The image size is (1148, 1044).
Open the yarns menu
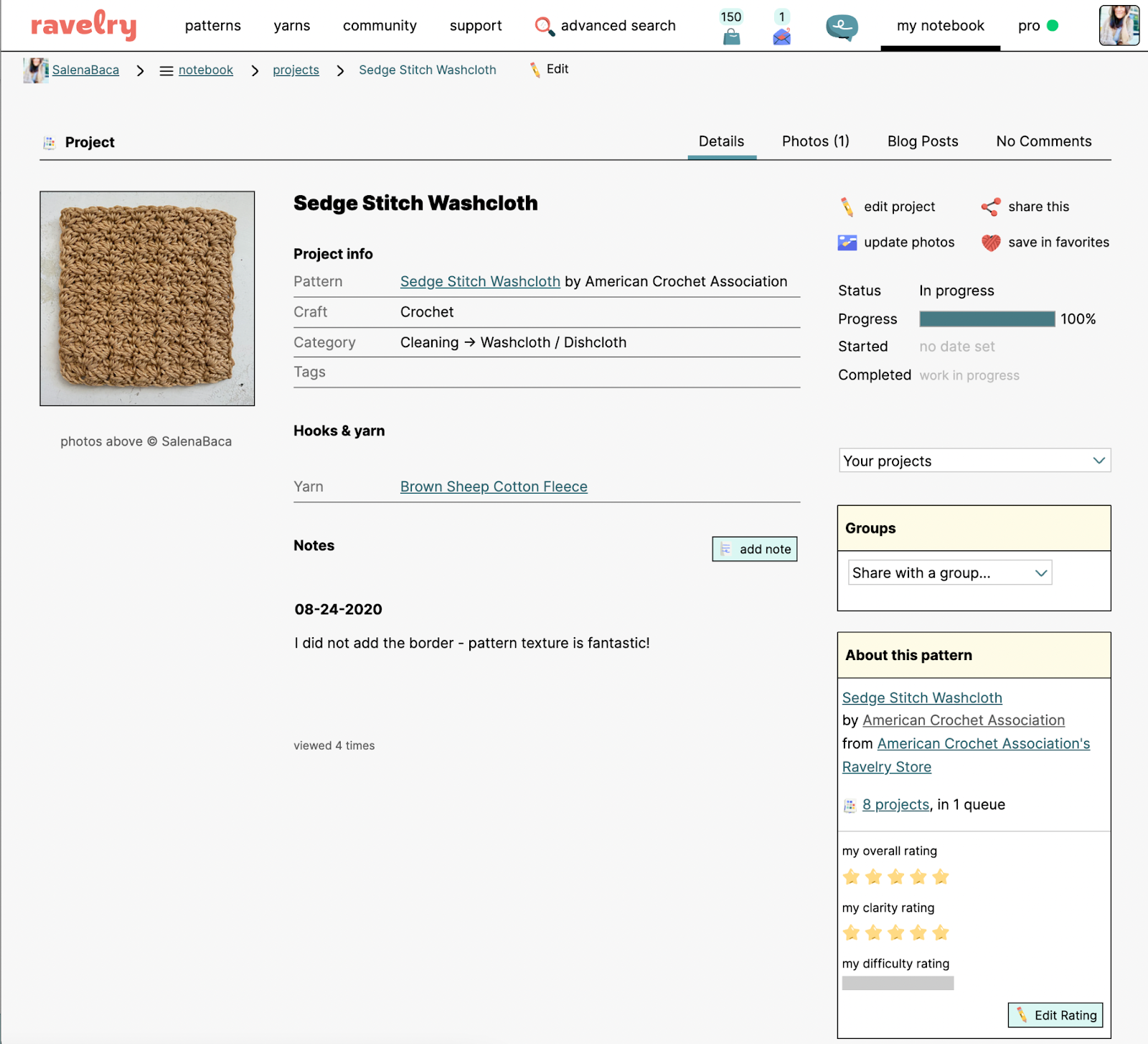292,26
